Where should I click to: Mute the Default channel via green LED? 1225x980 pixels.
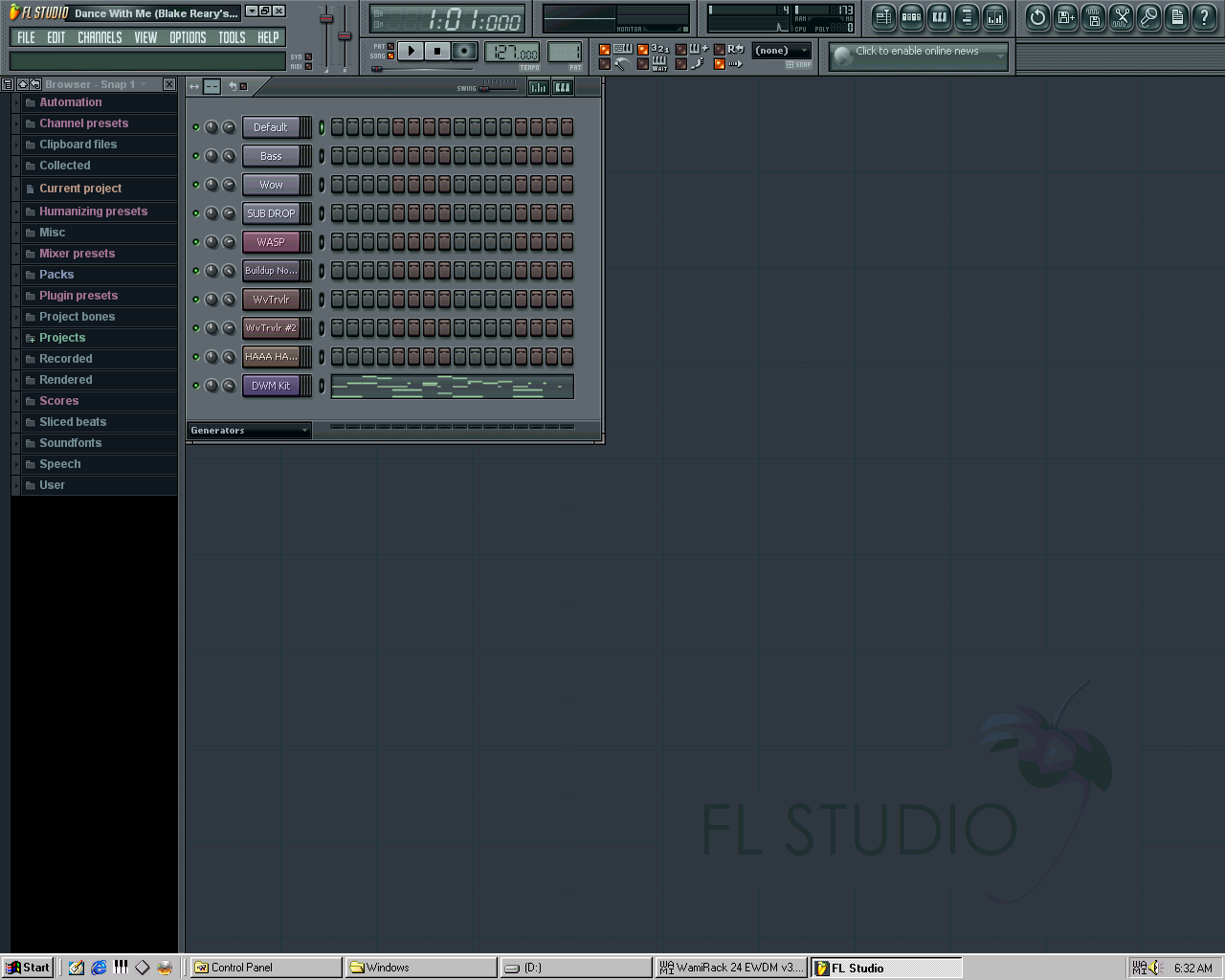tap(196, 127)
